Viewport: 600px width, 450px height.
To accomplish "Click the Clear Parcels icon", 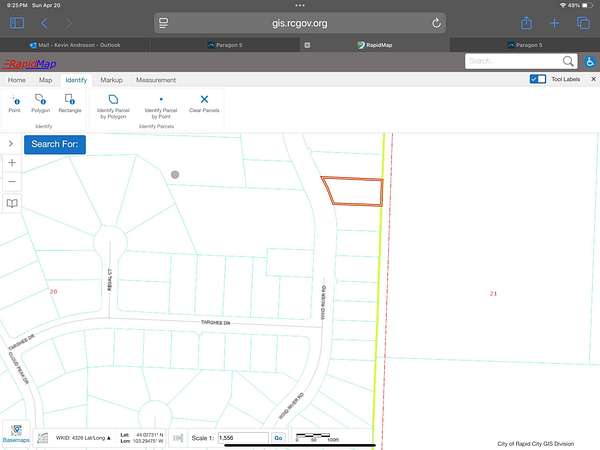I will tap(204, 100).
